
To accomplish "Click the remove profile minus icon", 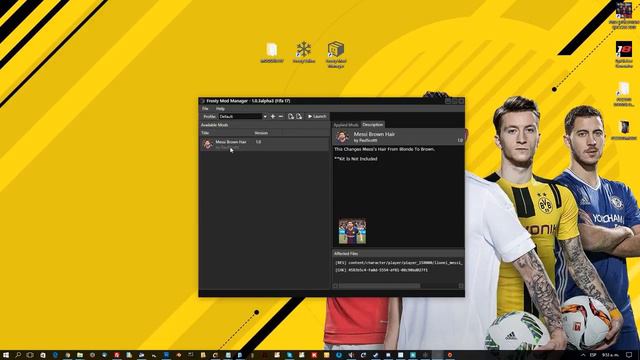I will [280, 116].
